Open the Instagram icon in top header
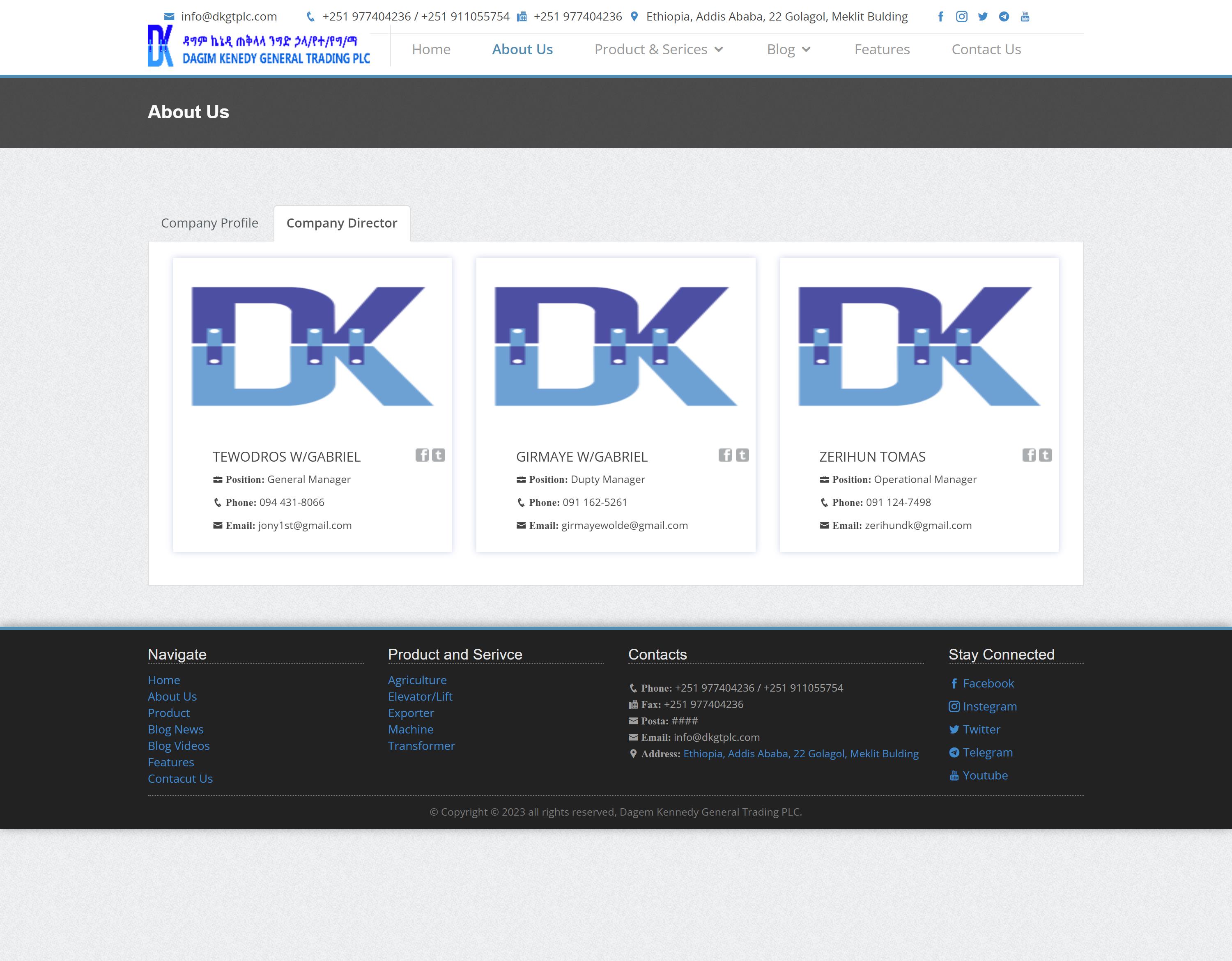The image size is (1232, 961). click(962, 17)
